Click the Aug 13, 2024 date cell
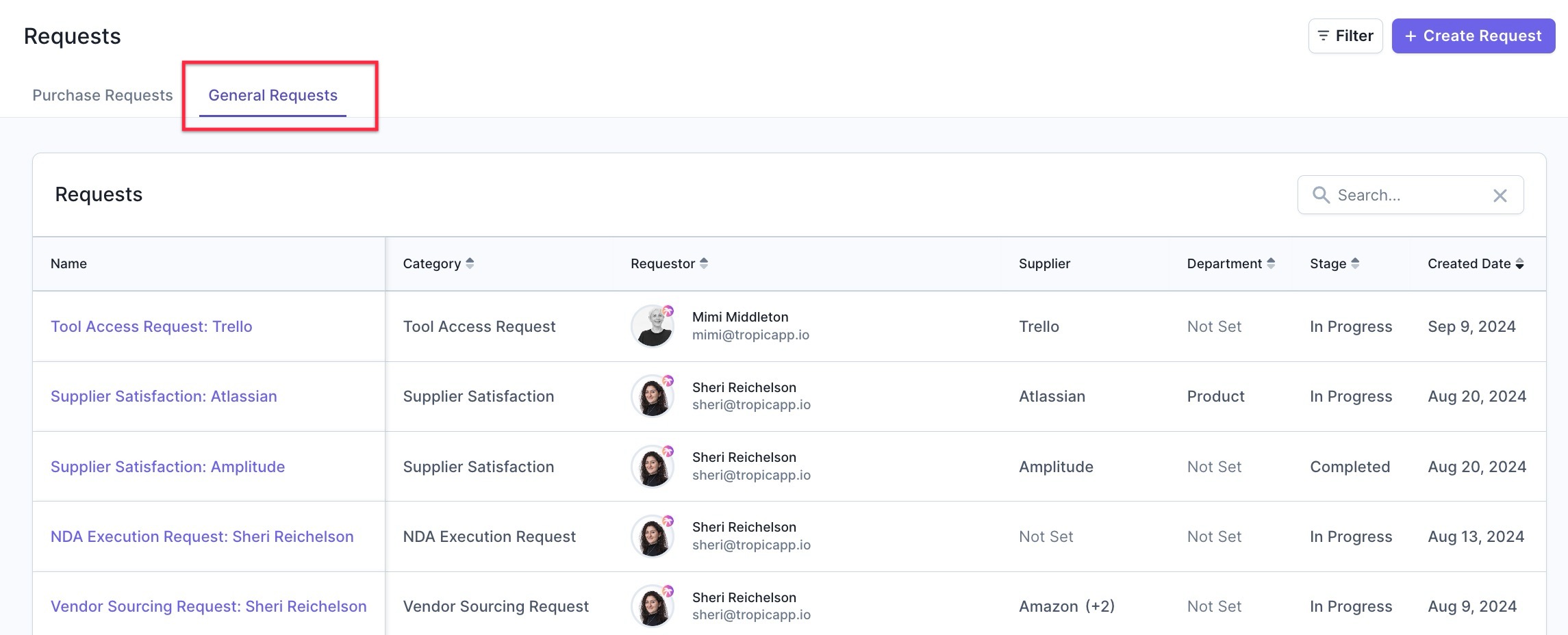 pyautogui.click(x=1476, y=536)
